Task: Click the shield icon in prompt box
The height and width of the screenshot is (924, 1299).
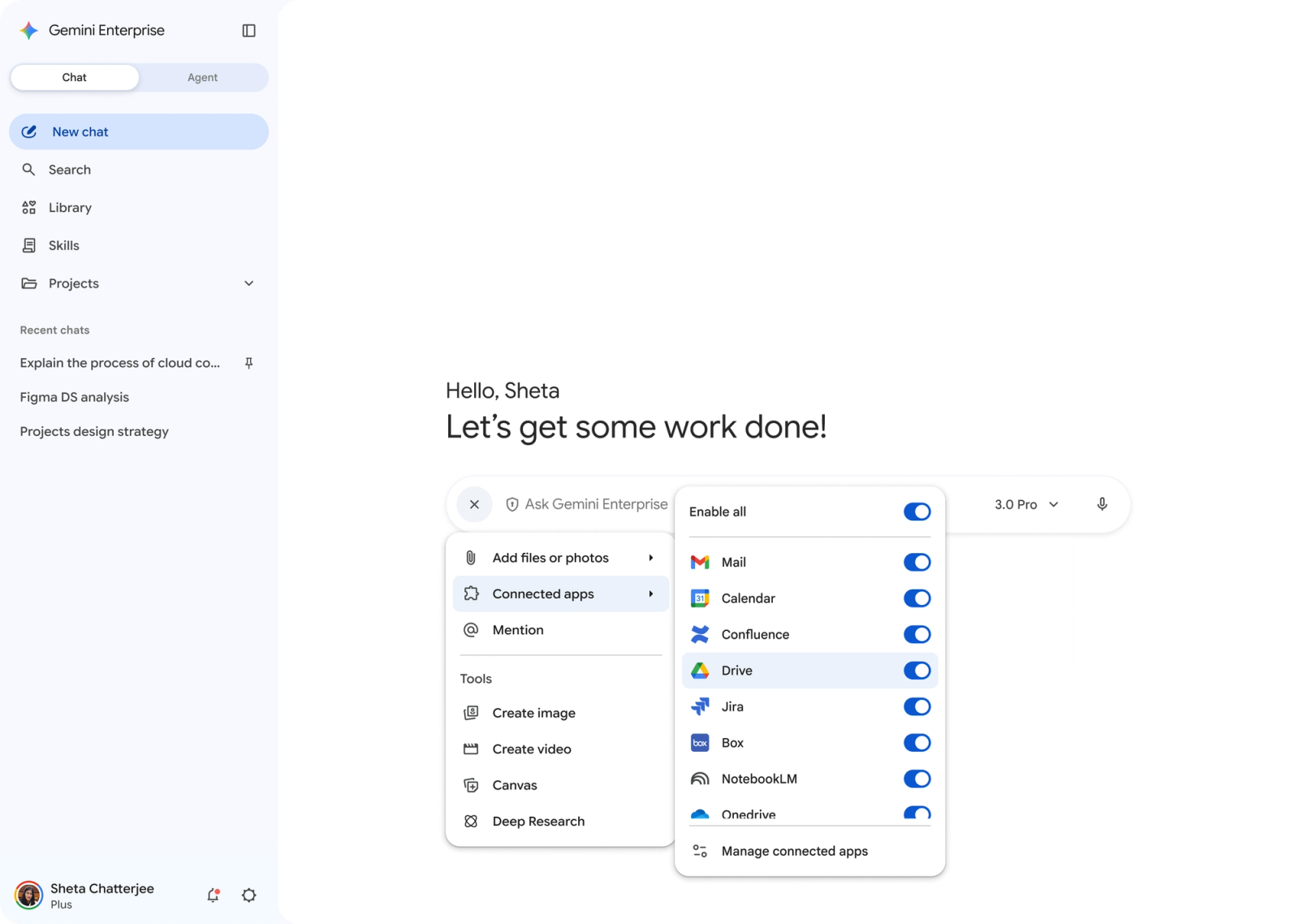Action: coord(512,504)
